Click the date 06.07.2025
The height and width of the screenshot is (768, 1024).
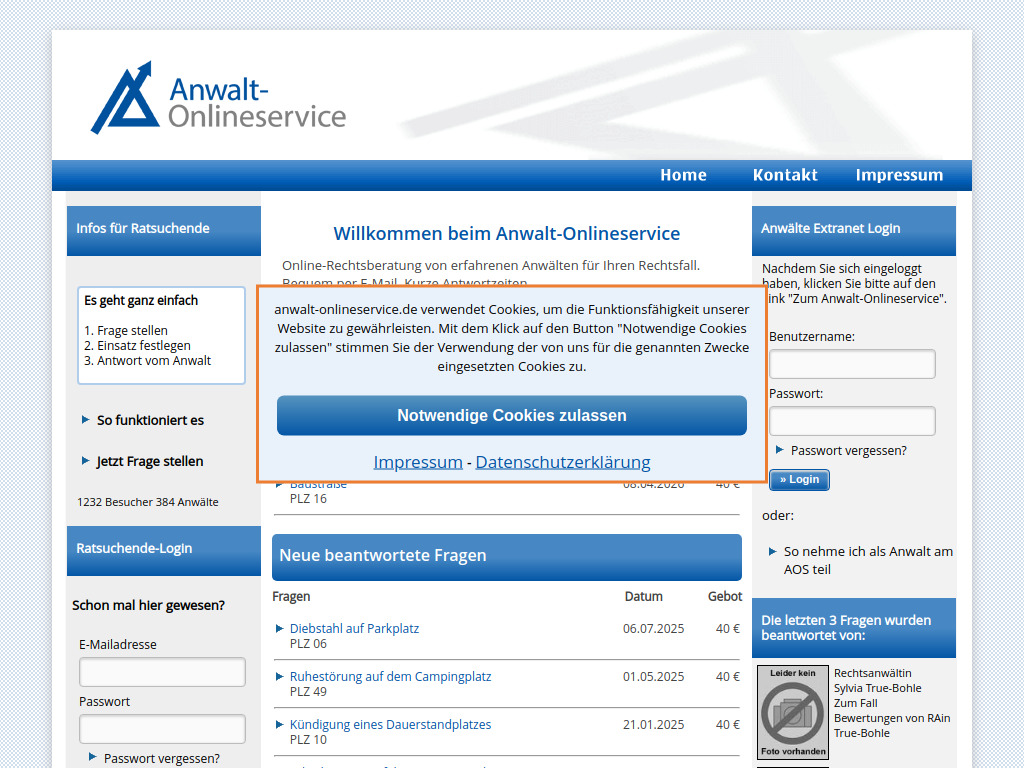pos(653,629)
